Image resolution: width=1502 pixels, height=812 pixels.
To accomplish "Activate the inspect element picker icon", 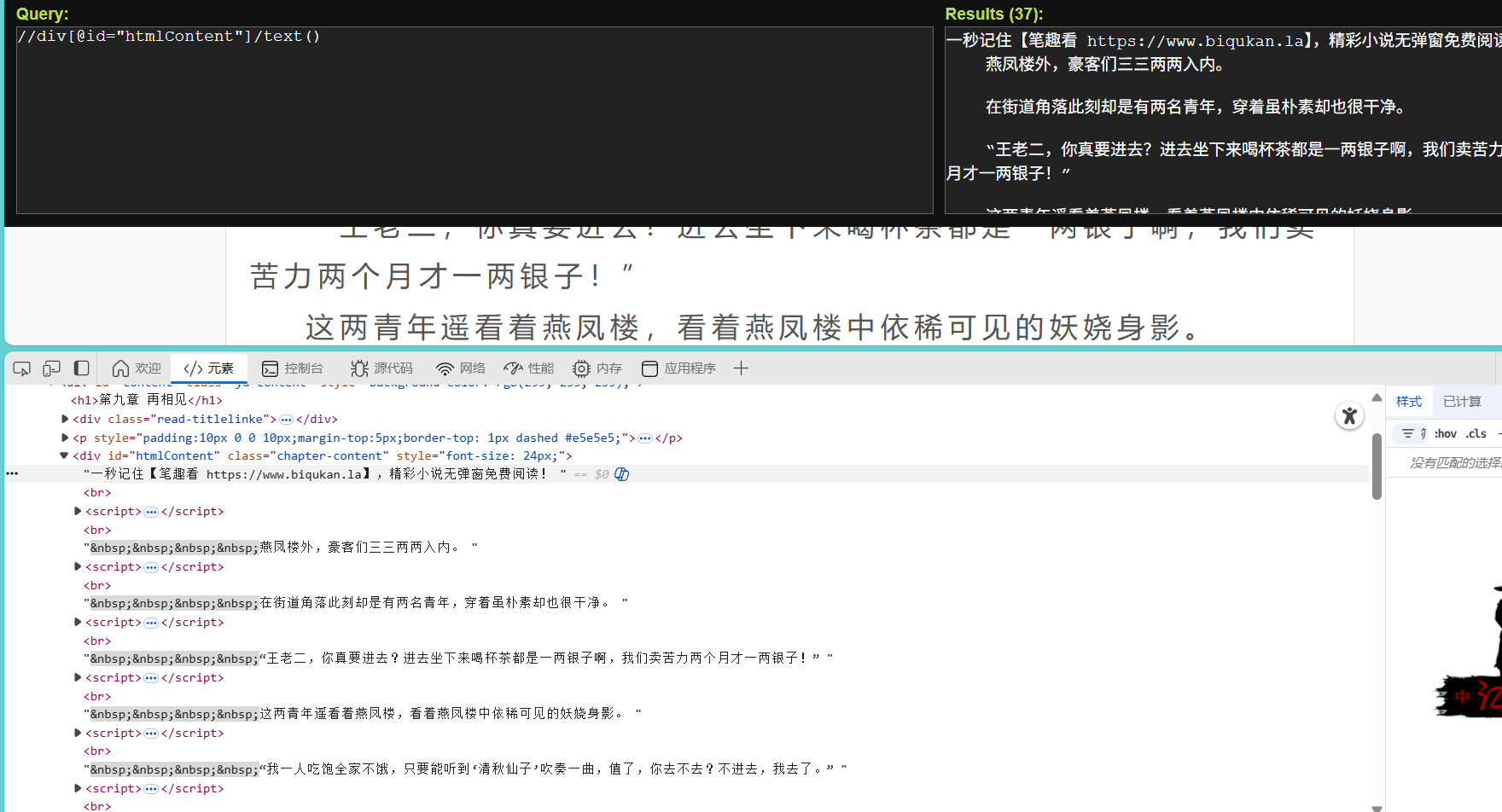I will pyautogui.click(x=22, y=368).
